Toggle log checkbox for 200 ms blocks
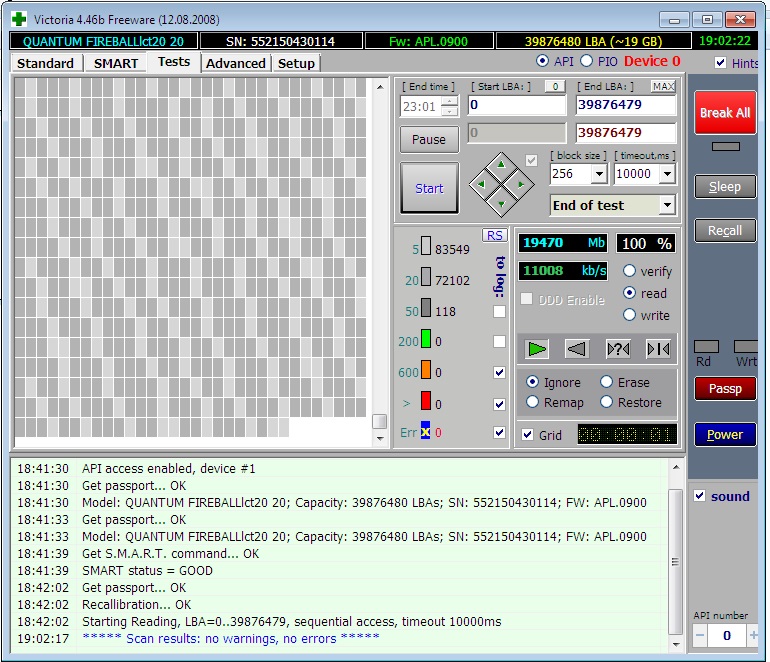 (499, 341)
